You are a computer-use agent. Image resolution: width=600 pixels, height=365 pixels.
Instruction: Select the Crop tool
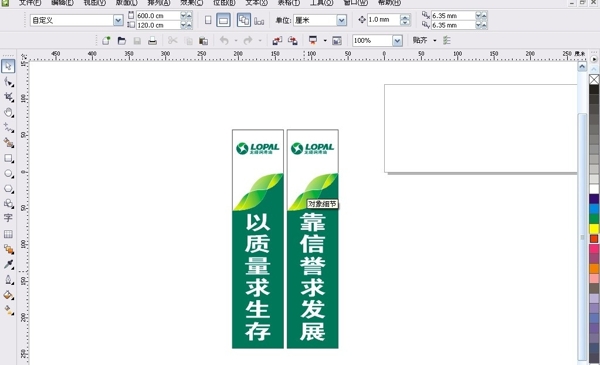pyautogui.click(x=8, y=97)
